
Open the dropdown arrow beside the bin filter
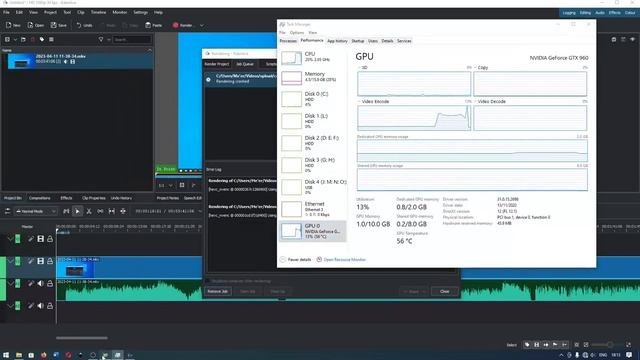109,40
